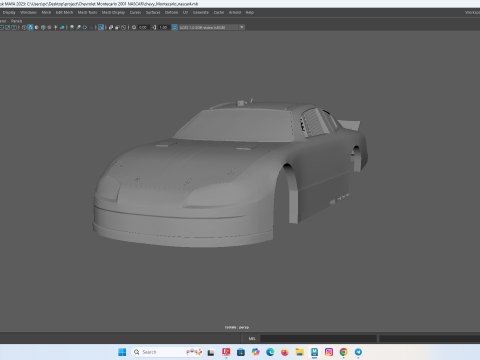
Task: Click the X-Ray display icon
Action: point(111,27)
